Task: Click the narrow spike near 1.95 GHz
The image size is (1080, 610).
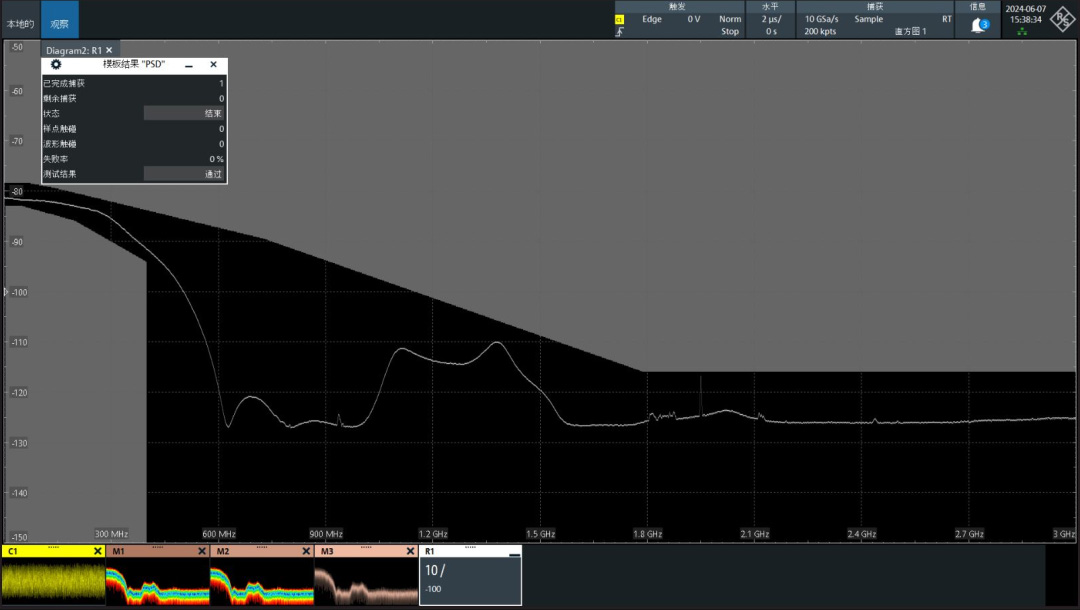Action: (700, 397)
